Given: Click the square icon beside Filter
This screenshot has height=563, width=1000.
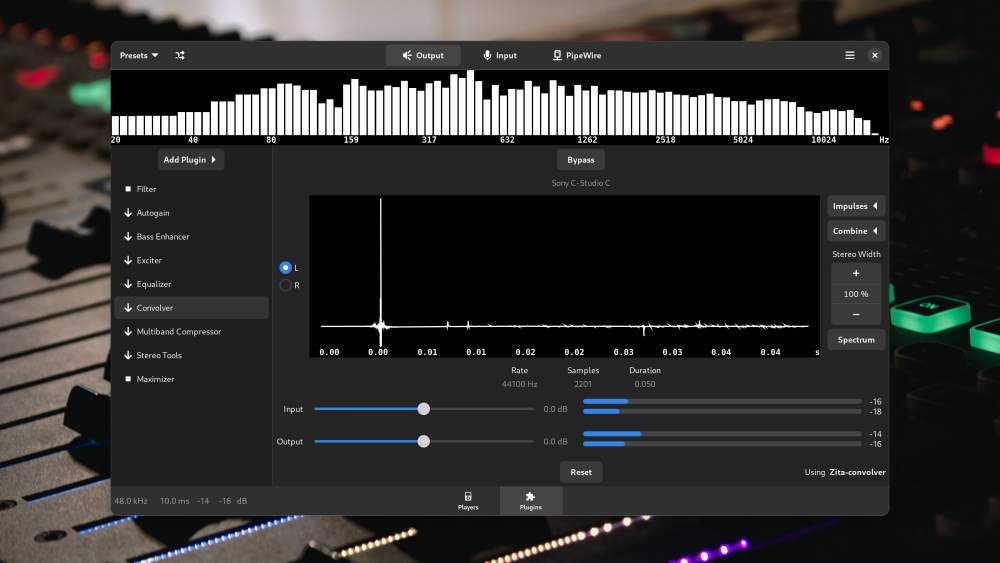Looking at the screenshot, I should [128, 189].
